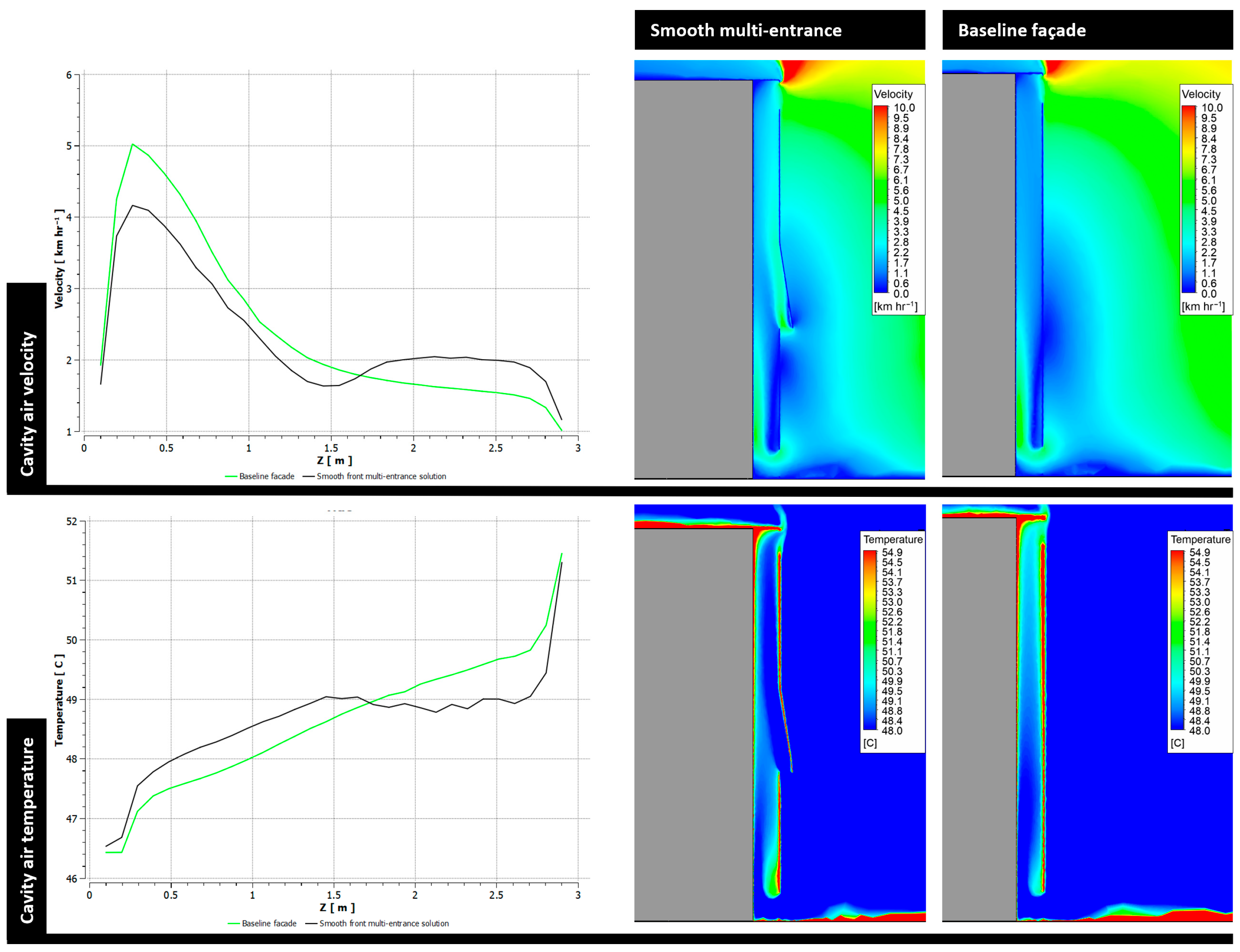Screen dimensions: 1240x952
Task: Click the '10.0' value in Smooth multi-entrance velocity legend
Action: (904, 108)
